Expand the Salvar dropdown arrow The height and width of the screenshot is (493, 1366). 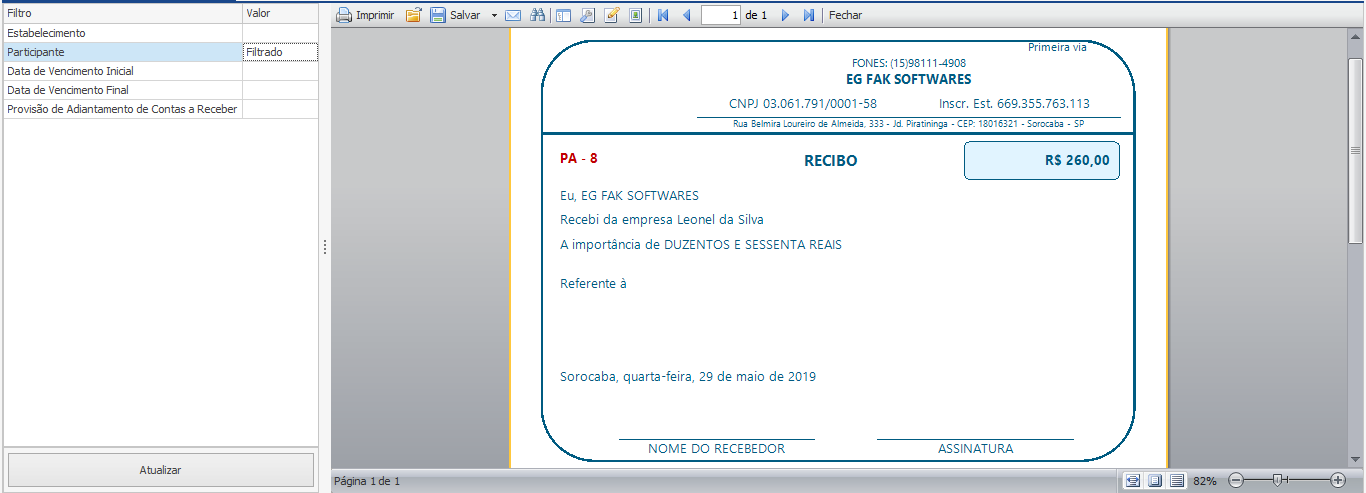pyautogui.click(x=494, y=15)
